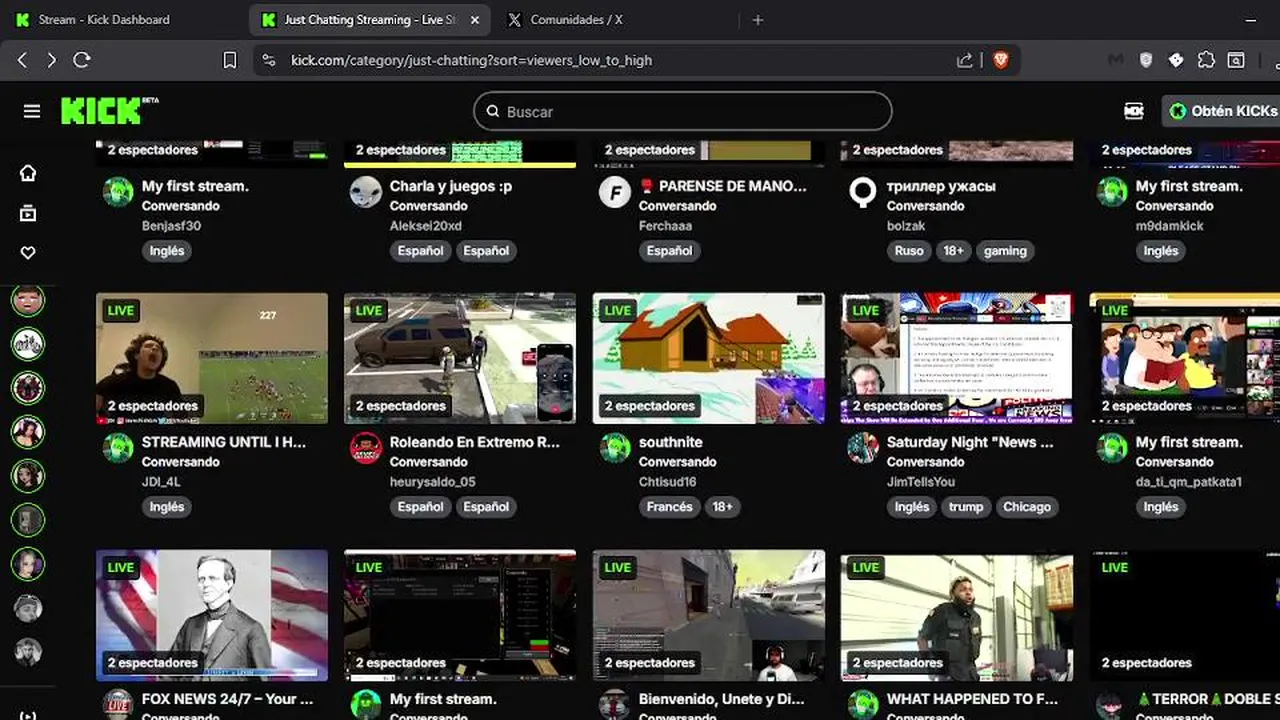Viewport: 1280px width, 720px height.
Task: Open Brave Shields lion icon
Action: pyautogui.click(x=1001, y=60)
